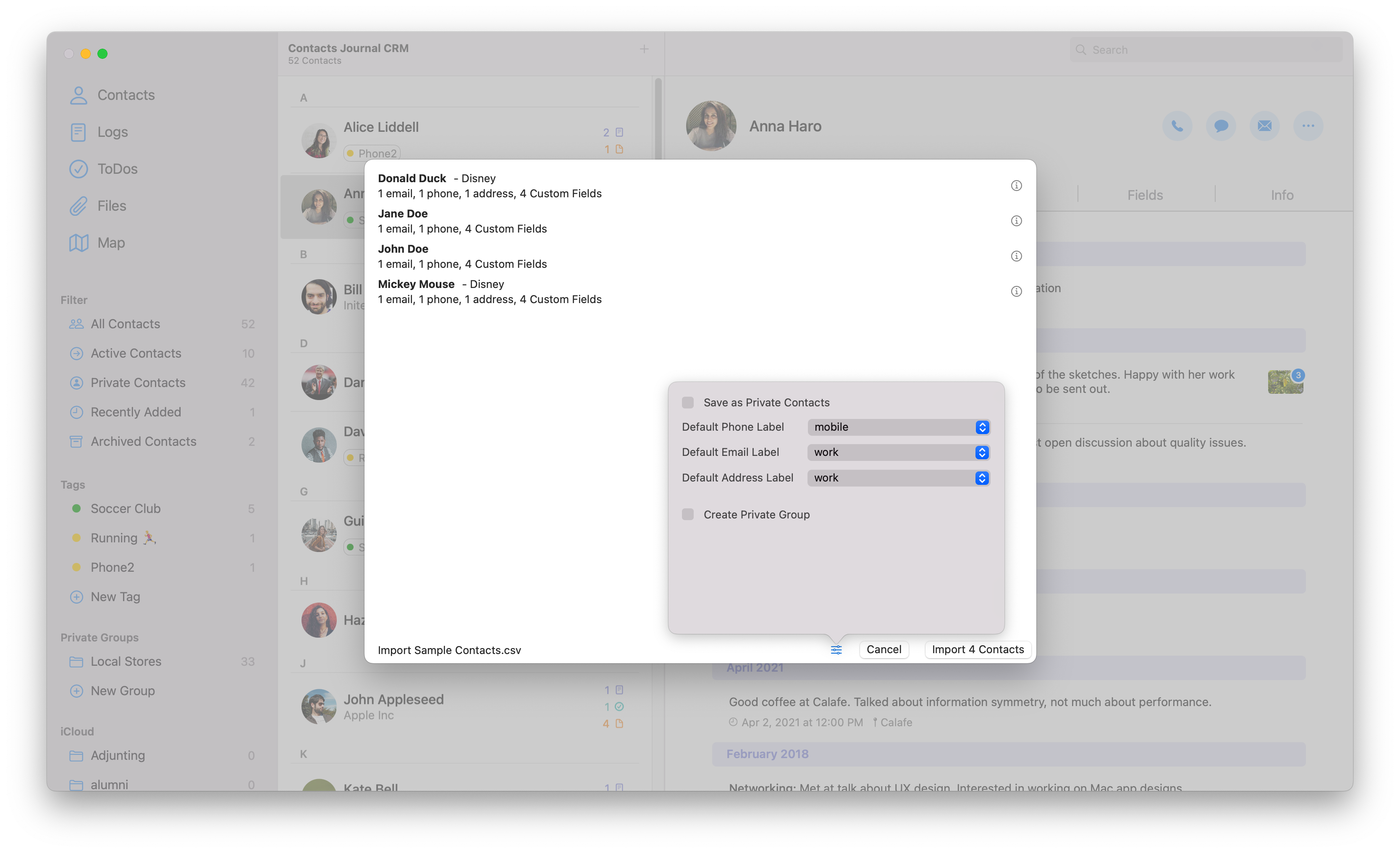Screen dimensions: 1400x853
Task: Call Anna Haro with phone icon
Action: (1177, 126)
